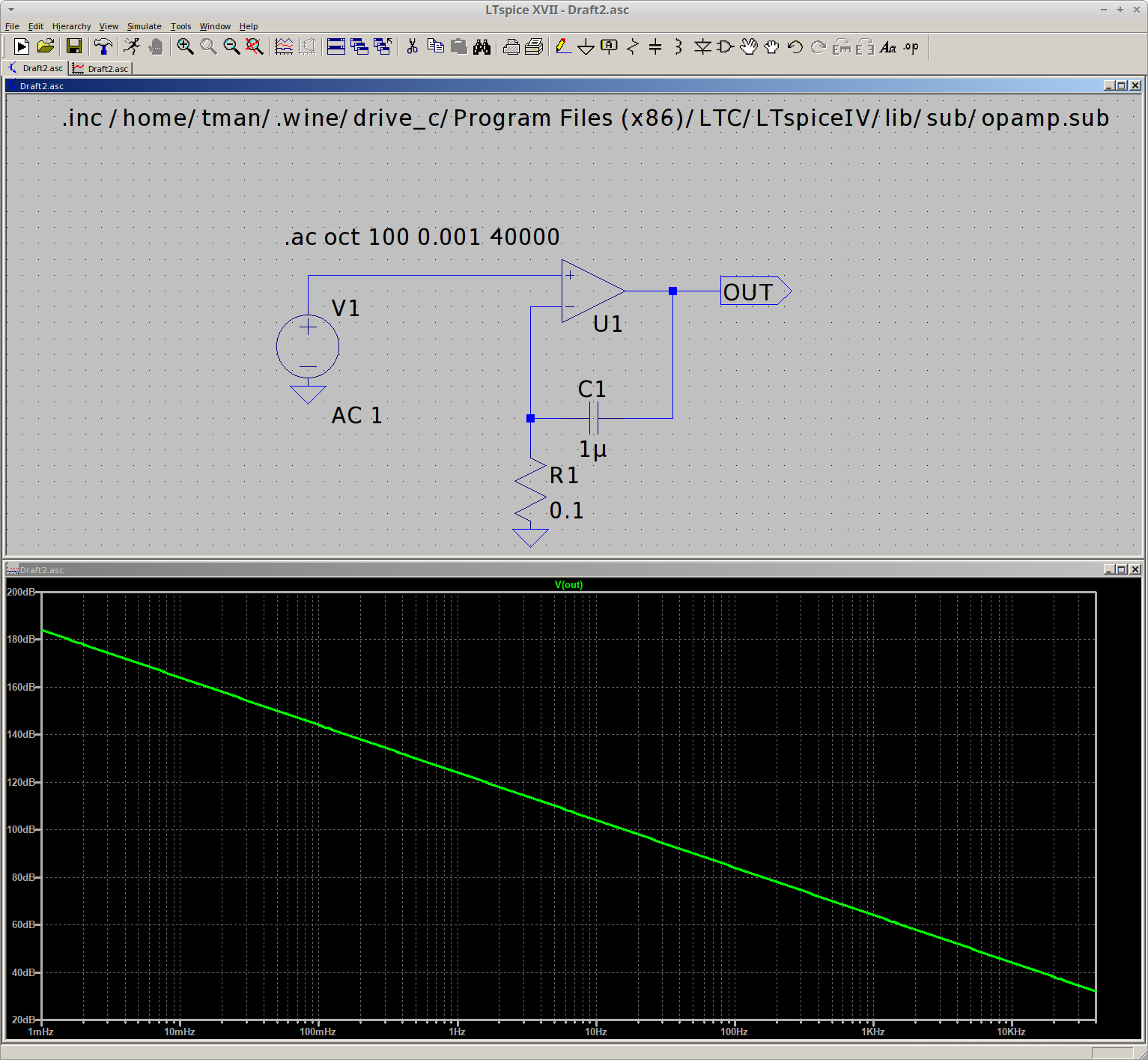Click the V(out) trace label

568,584
